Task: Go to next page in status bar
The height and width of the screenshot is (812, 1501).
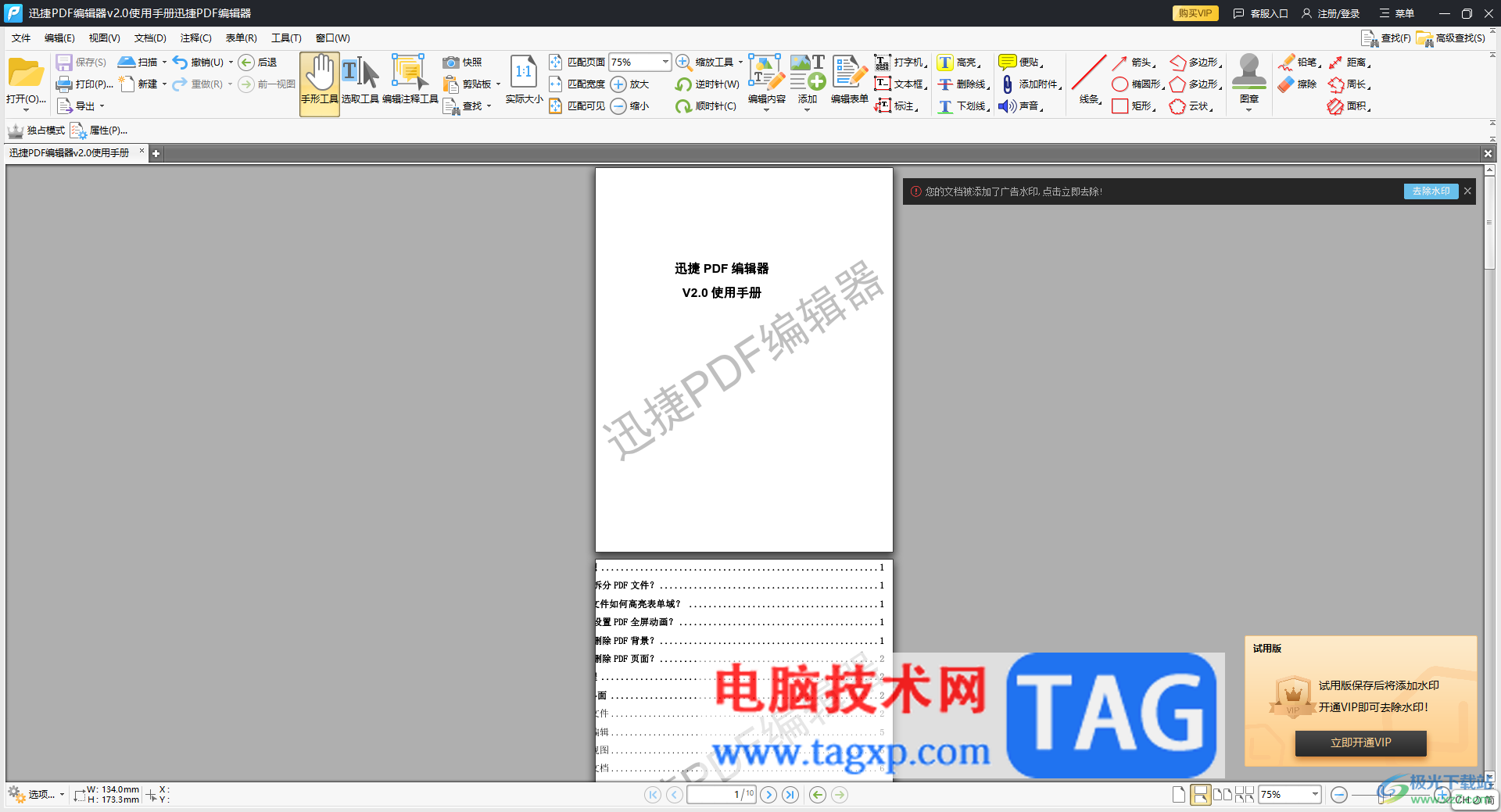Action: [x=768, y=795]
